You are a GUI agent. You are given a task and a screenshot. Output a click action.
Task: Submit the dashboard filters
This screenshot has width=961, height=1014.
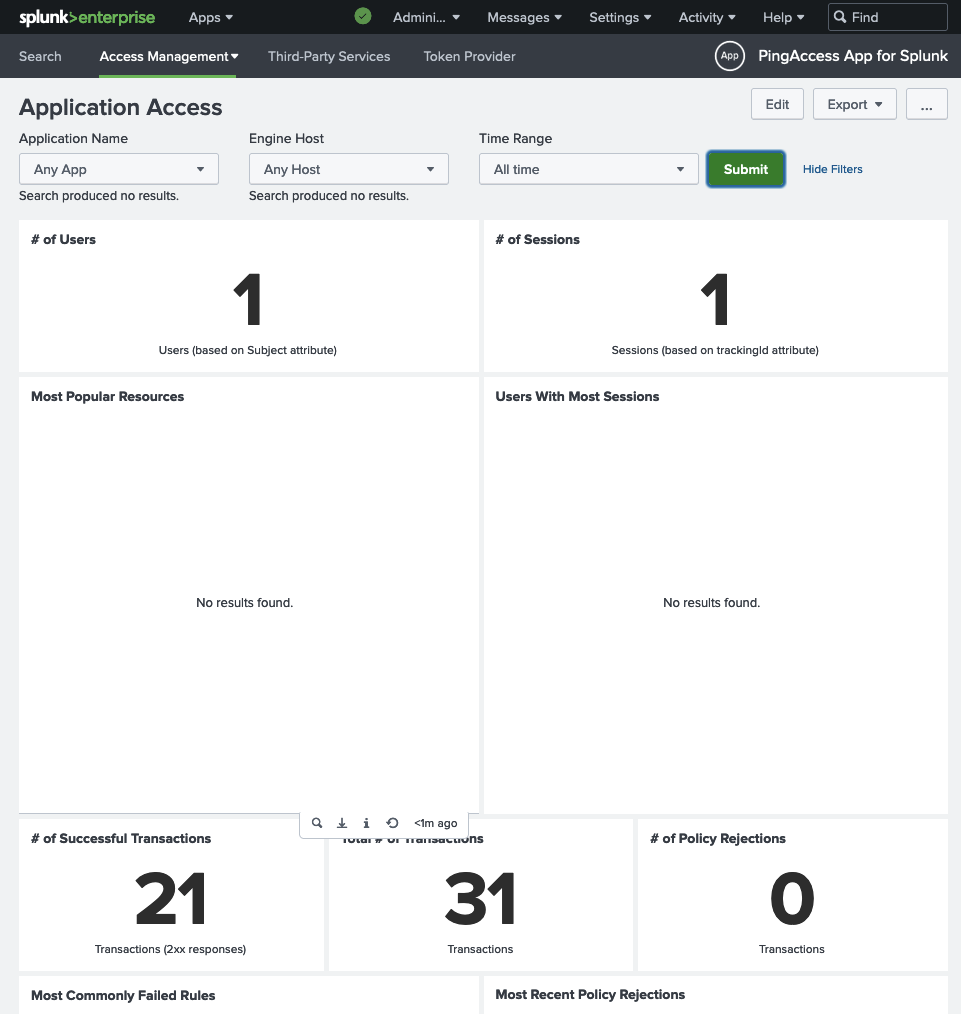pos(745,168)
